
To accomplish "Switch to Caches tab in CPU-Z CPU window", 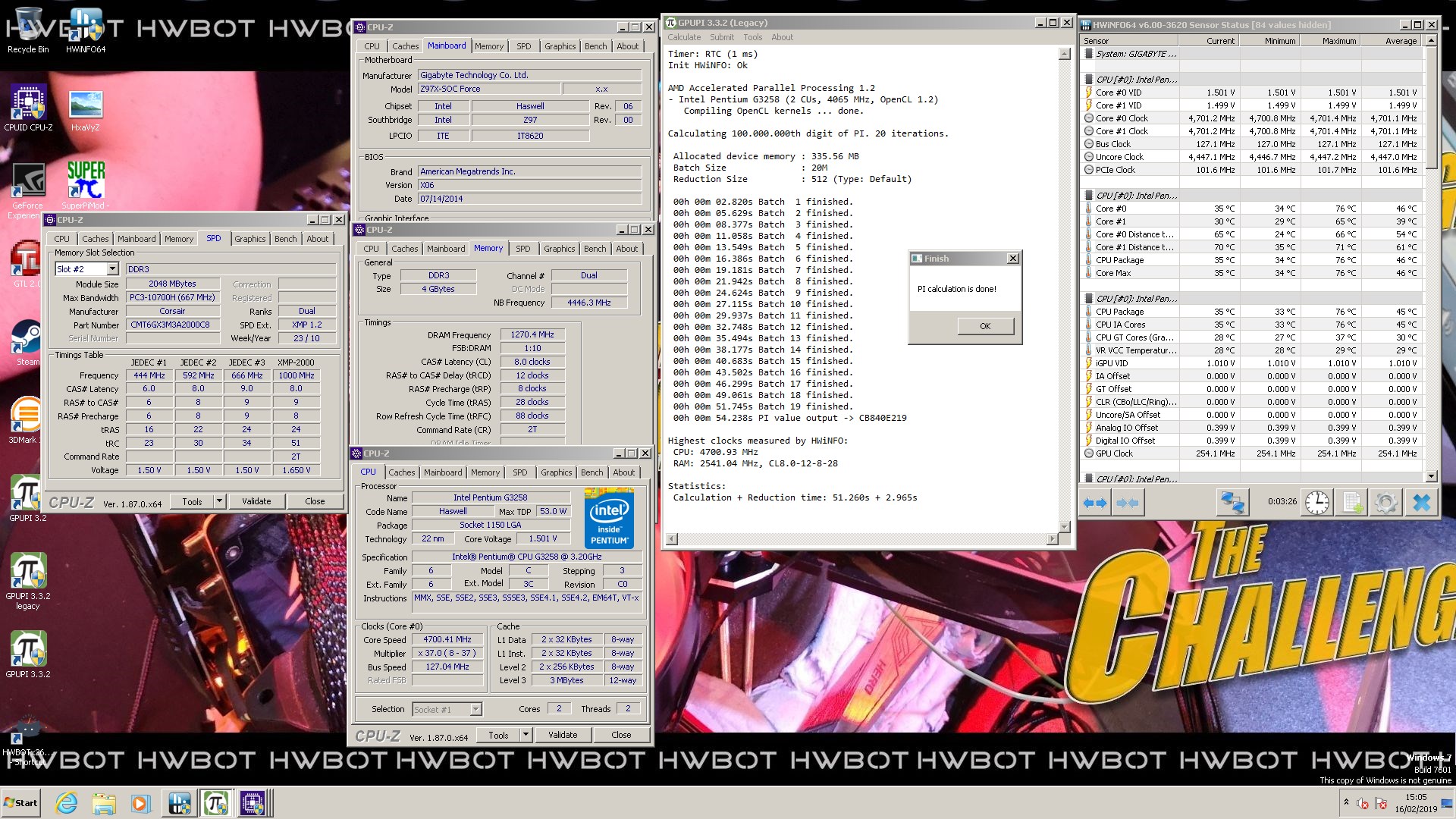I will point(402,472).
